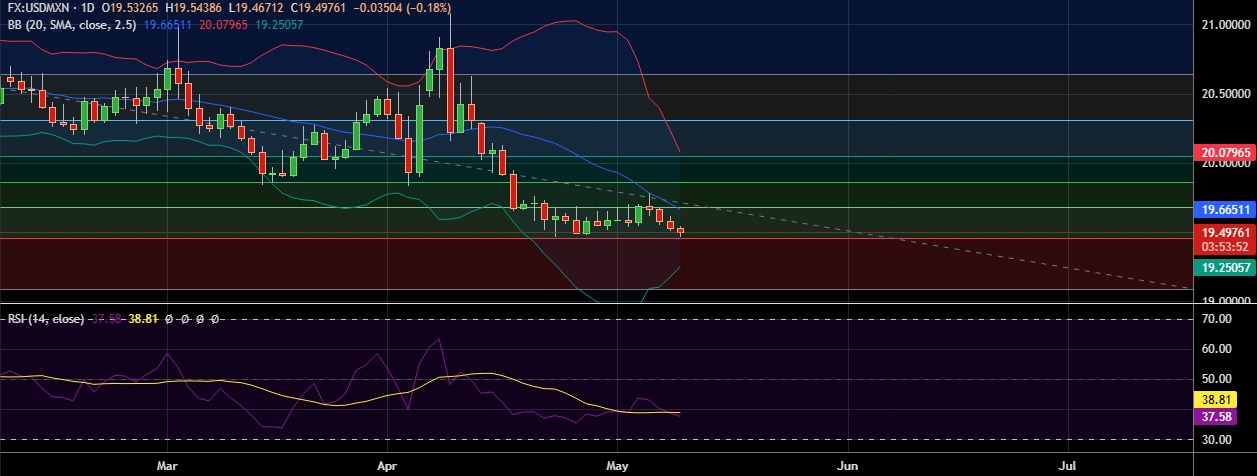This screenshot has height=476, width=1257.
Task: Click the 70.00 RSI axis label
Action: [x=1215, y=319]
